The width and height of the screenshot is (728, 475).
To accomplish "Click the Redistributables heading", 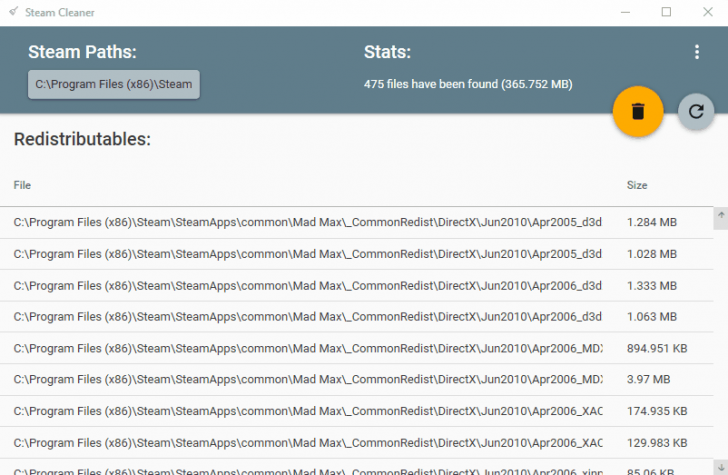I will click(83, 139).
